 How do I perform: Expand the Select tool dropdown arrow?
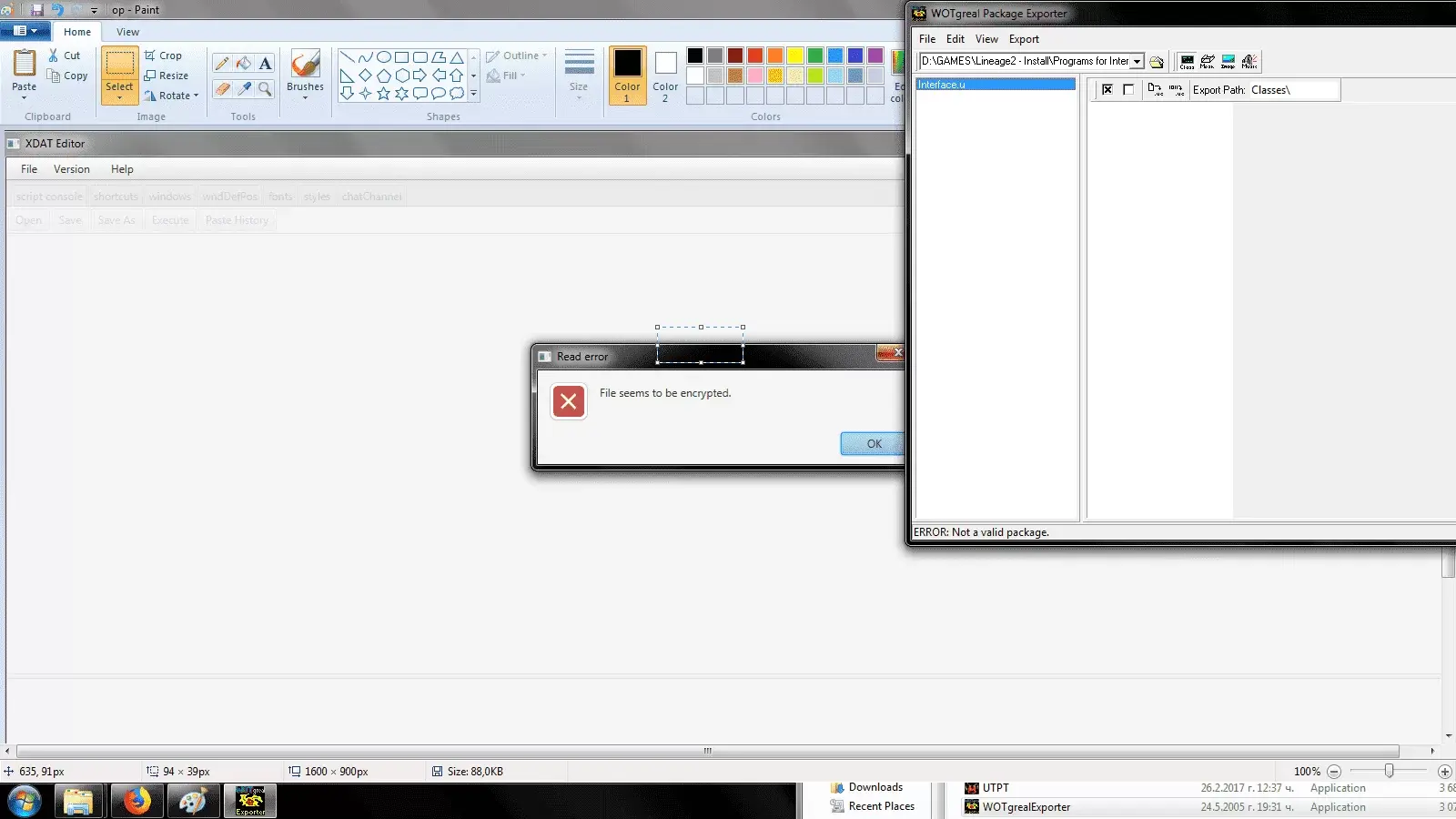coord(119,97)
